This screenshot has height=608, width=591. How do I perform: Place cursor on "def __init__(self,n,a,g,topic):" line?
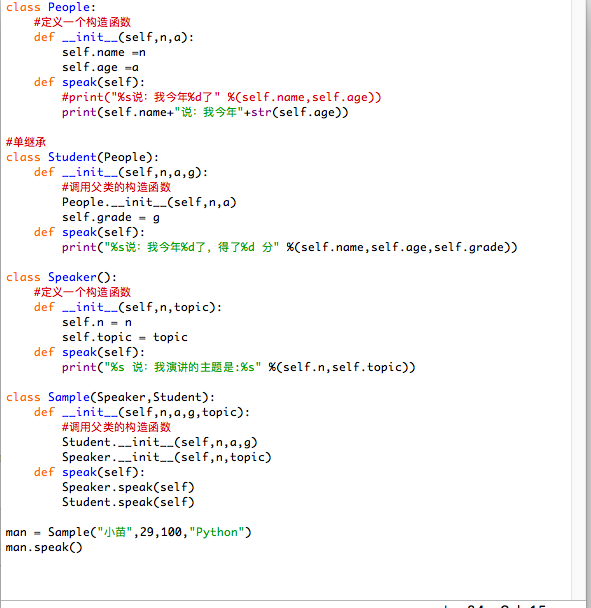pyautogui.click(x=142, y=412)
